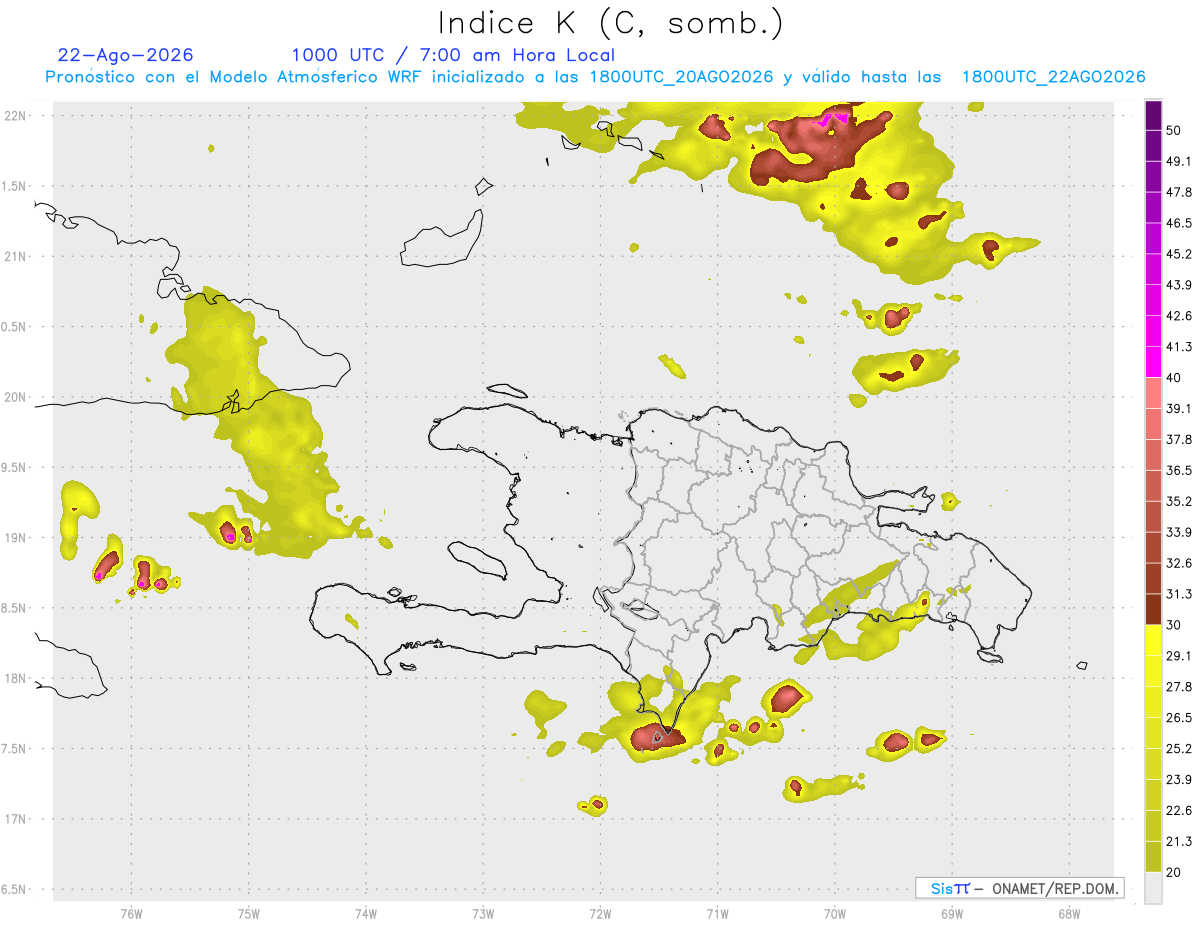Screen dimensions: 1200x927
Task: Click the '73W' longitude axis label
Action: (483, 913)
